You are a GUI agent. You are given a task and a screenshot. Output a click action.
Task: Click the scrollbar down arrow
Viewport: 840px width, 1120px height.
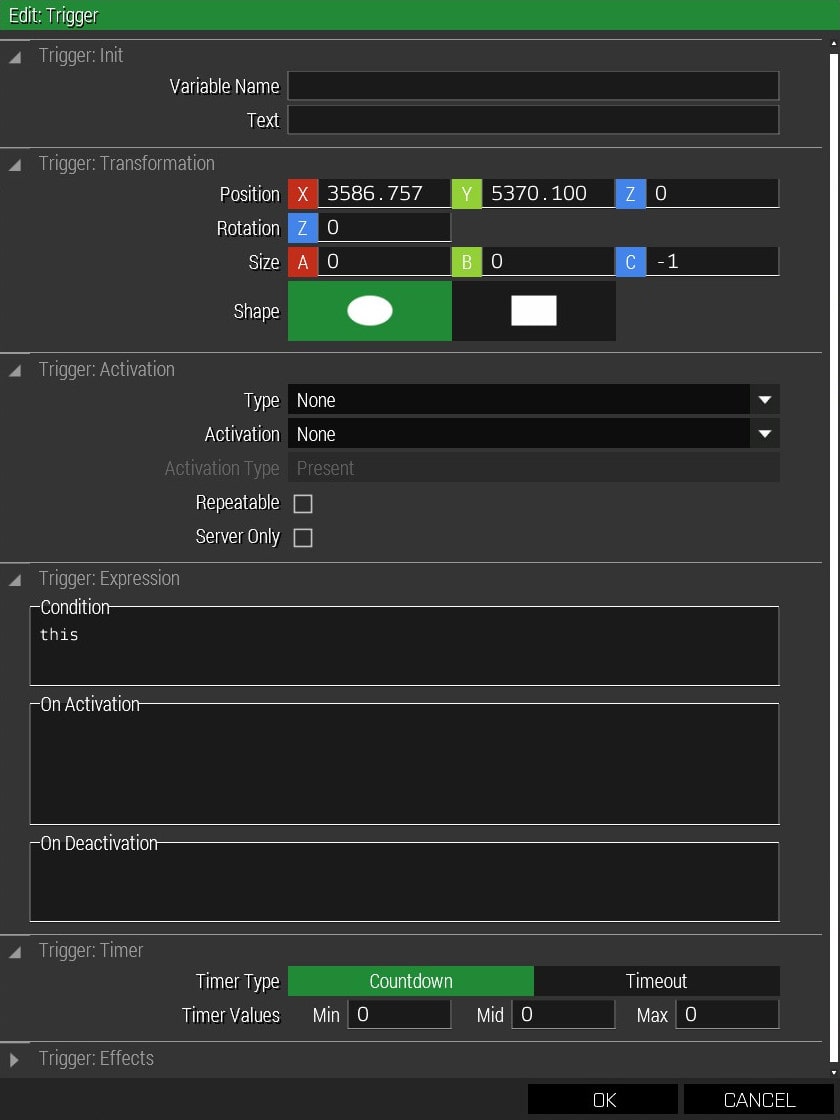834,1072
